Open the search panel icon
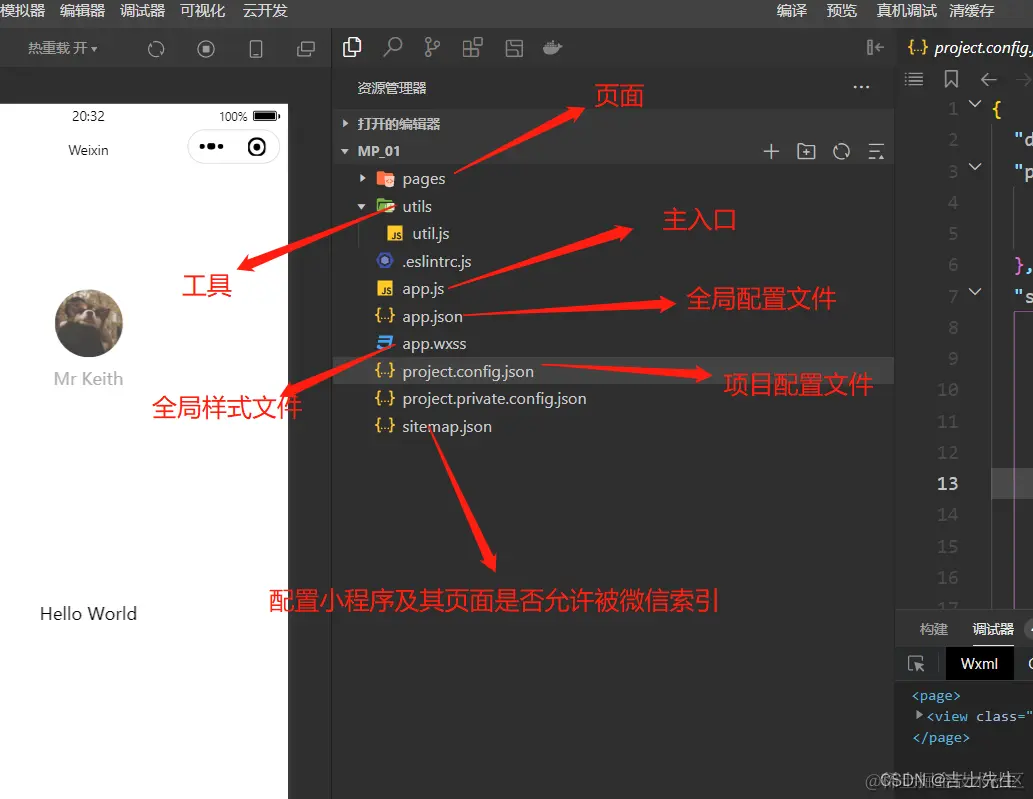The width and height of the screenshot is (1033, 799). [x=392, y=47]
